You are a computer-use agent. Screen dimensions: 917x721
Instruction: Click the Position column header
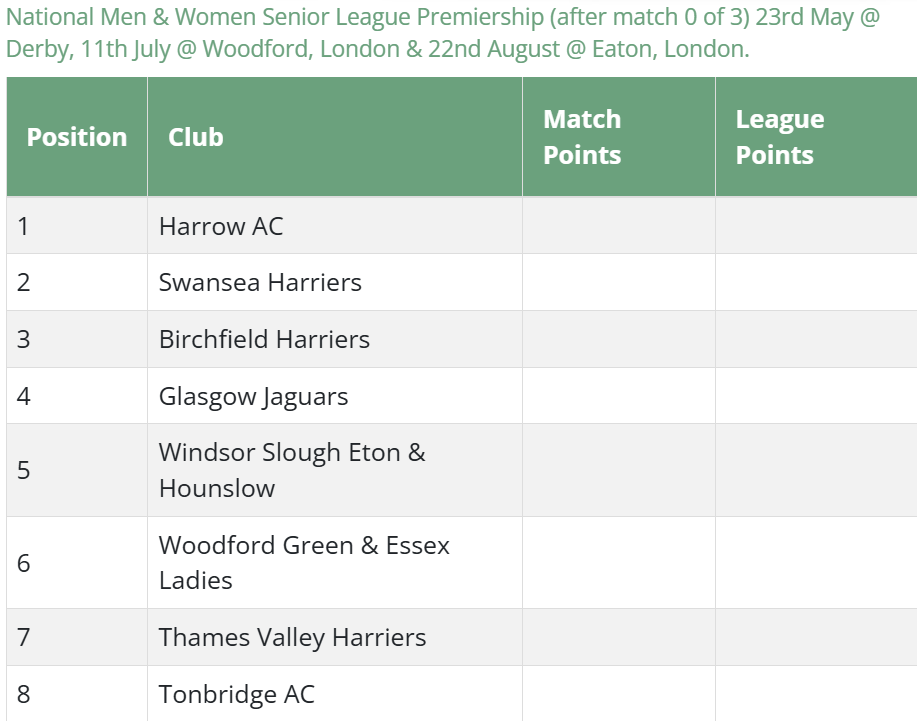click(x=77, y=137)
